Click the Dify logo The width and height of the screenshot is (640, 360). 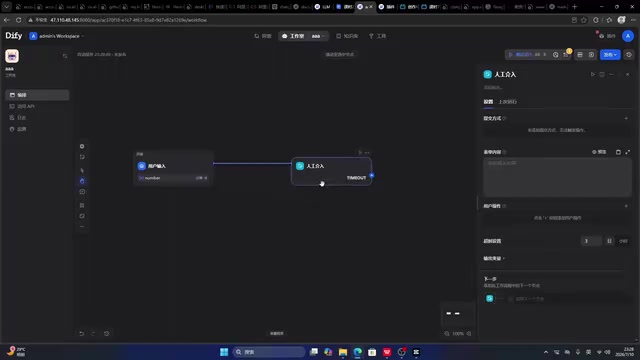[13, 36]
